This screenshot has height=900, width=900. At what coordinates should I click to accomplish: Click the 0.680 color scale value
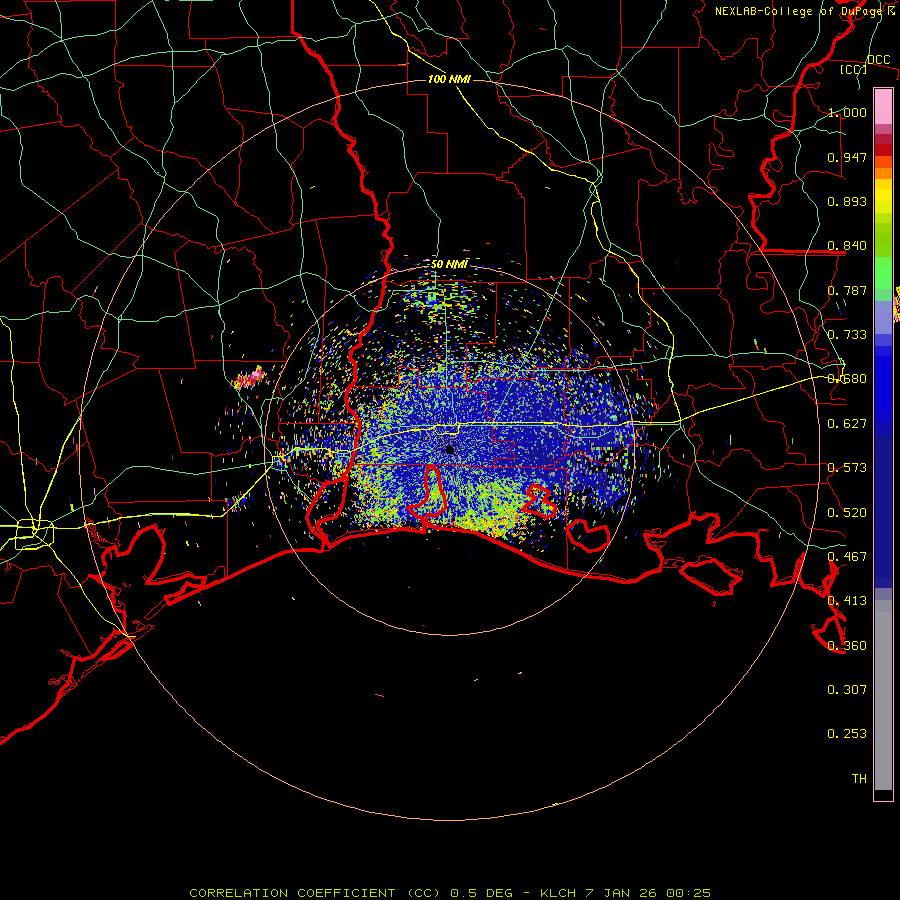click(x=847, y=379)
